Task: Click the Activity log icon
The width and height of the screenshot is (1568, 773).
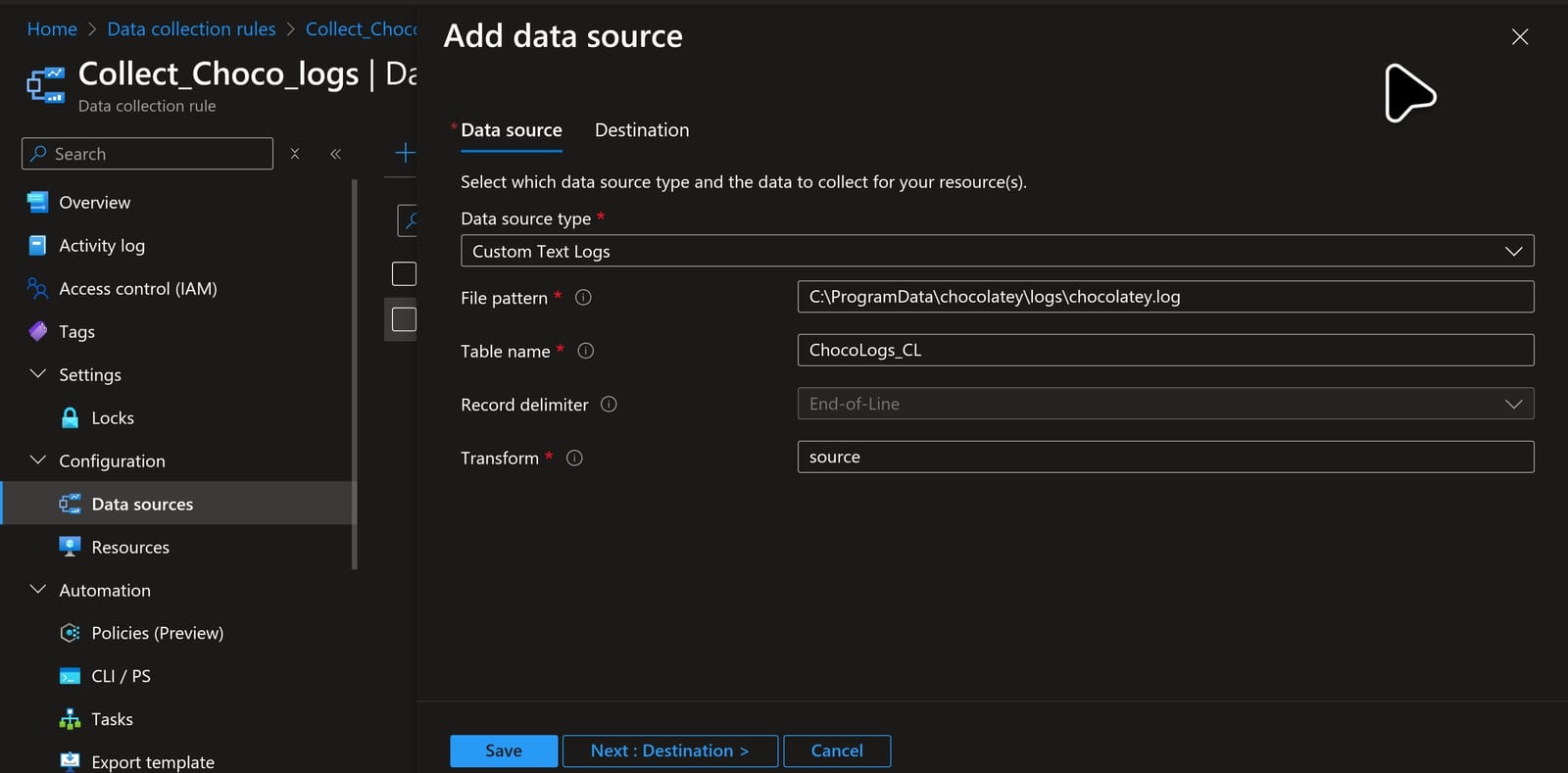Action: [37, 245]
